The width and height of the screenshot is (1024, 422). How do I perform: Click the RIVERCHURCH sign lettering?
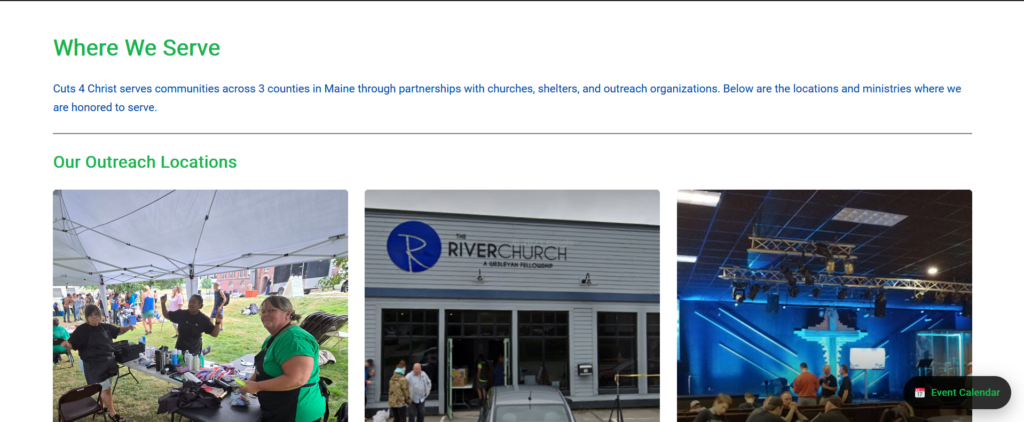(x=506, y=251)
